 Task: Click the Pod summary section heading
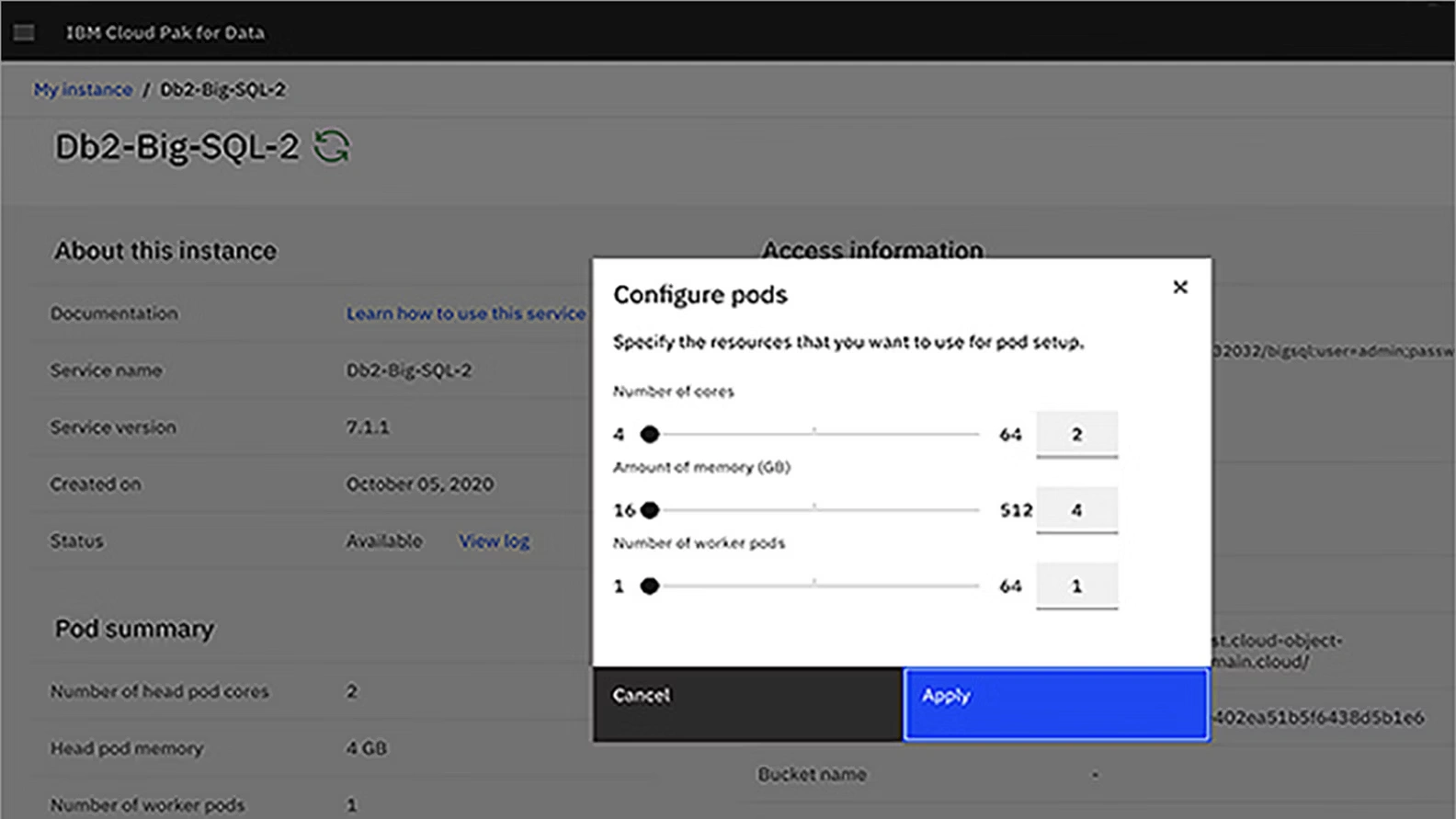134,629
